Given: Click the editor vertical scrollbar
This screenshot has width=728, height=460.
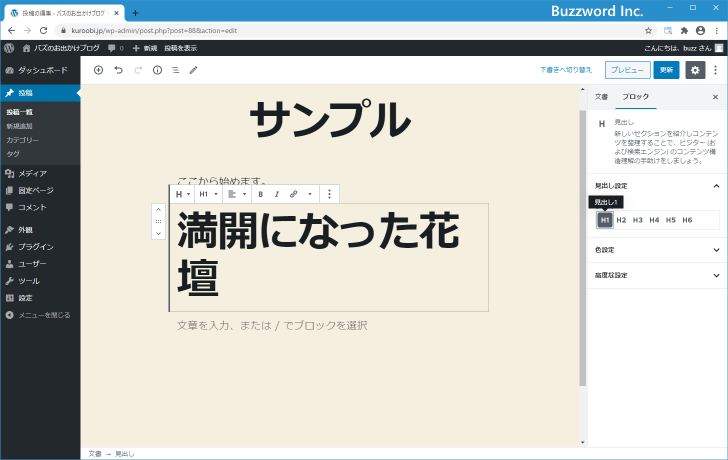Looking at the screenshot, I should pos(583,248).
